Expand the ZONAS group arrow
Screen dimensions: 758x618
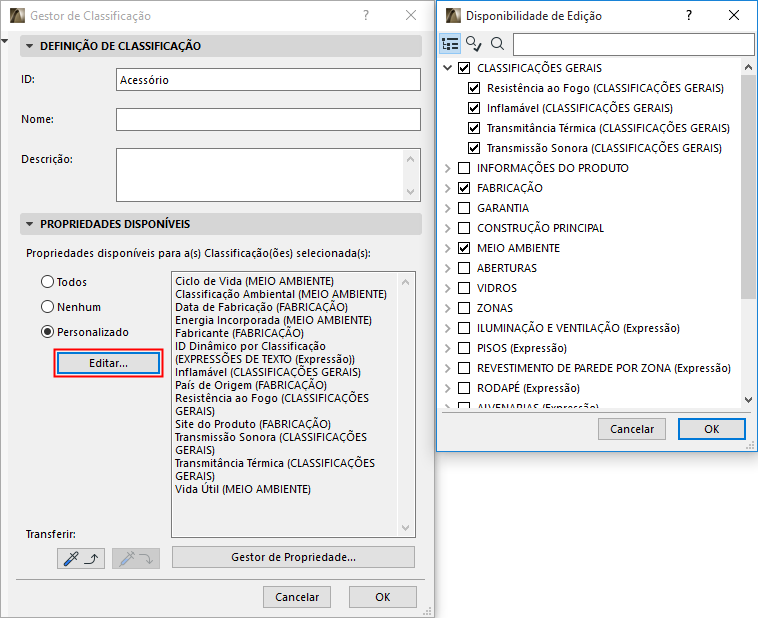(448, 308)
